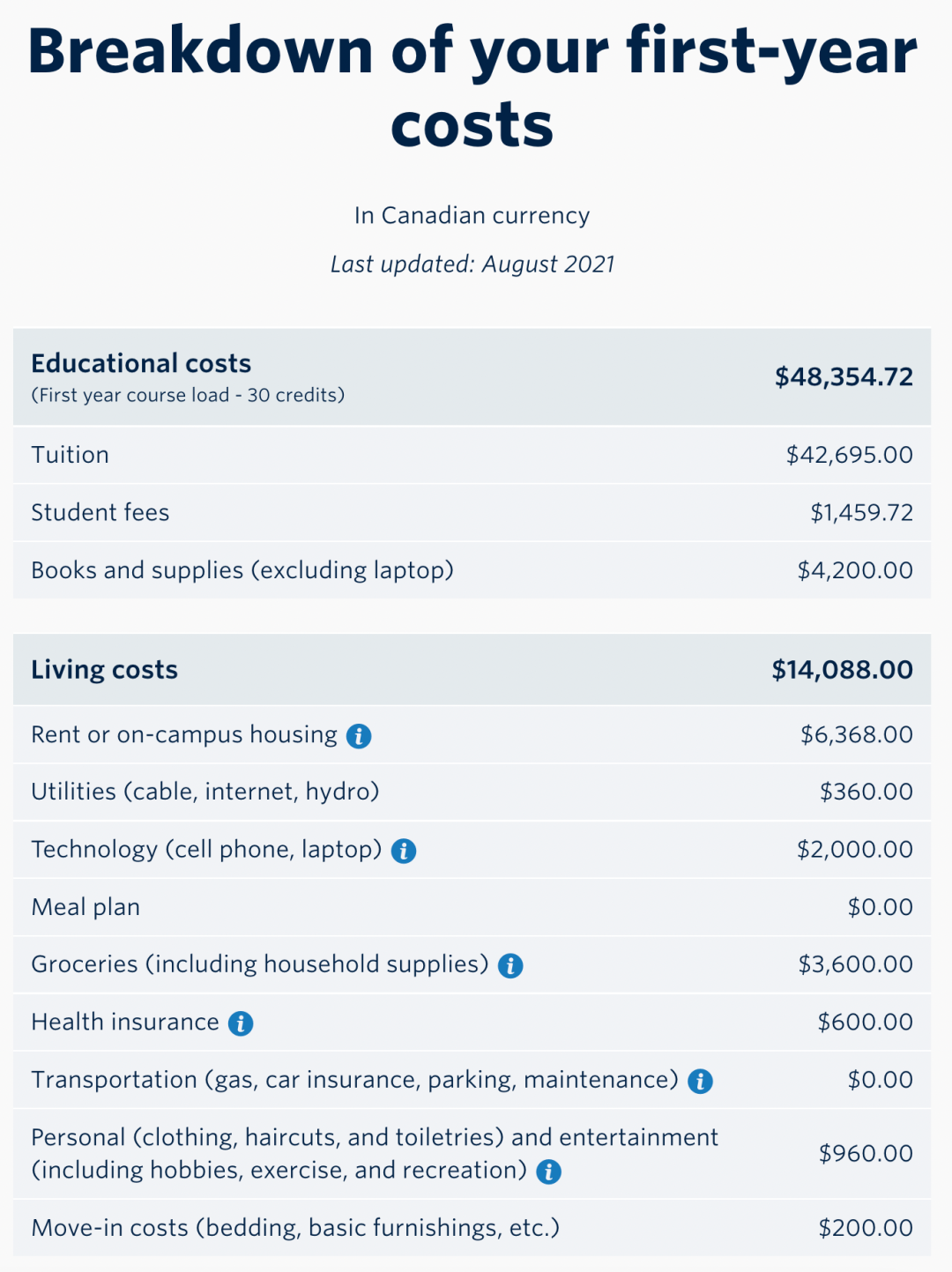Click Health insurance info icon
Screen dimensions: 952x1272
[241, 1023]
